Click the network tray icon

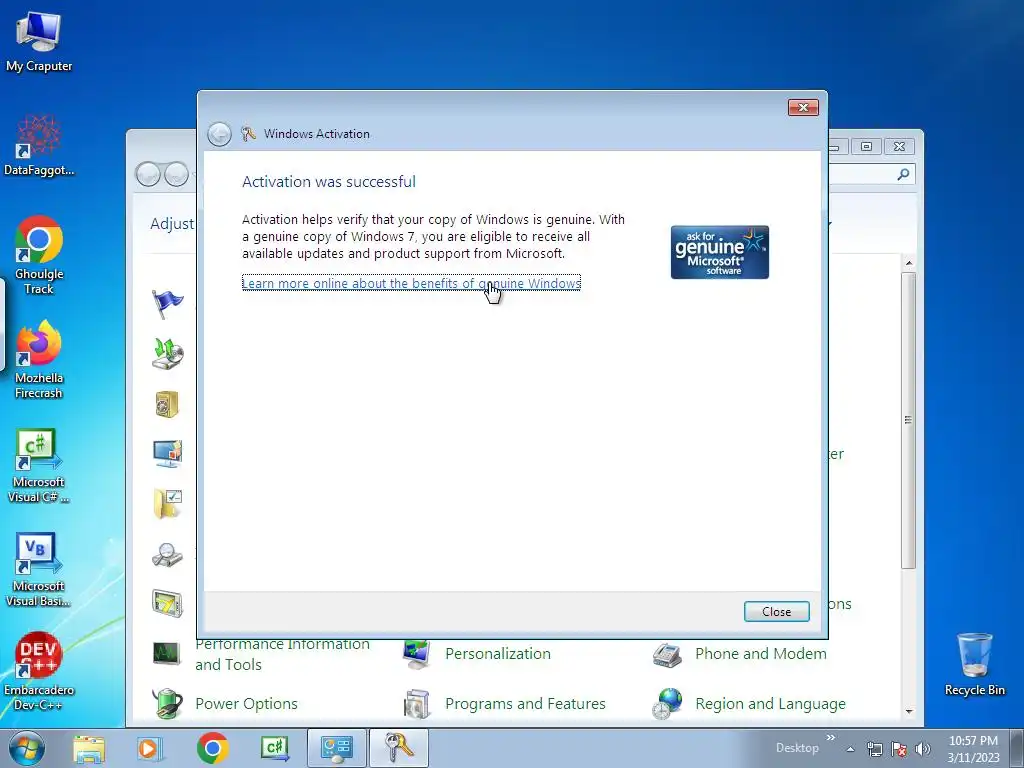tap(874, 748)
